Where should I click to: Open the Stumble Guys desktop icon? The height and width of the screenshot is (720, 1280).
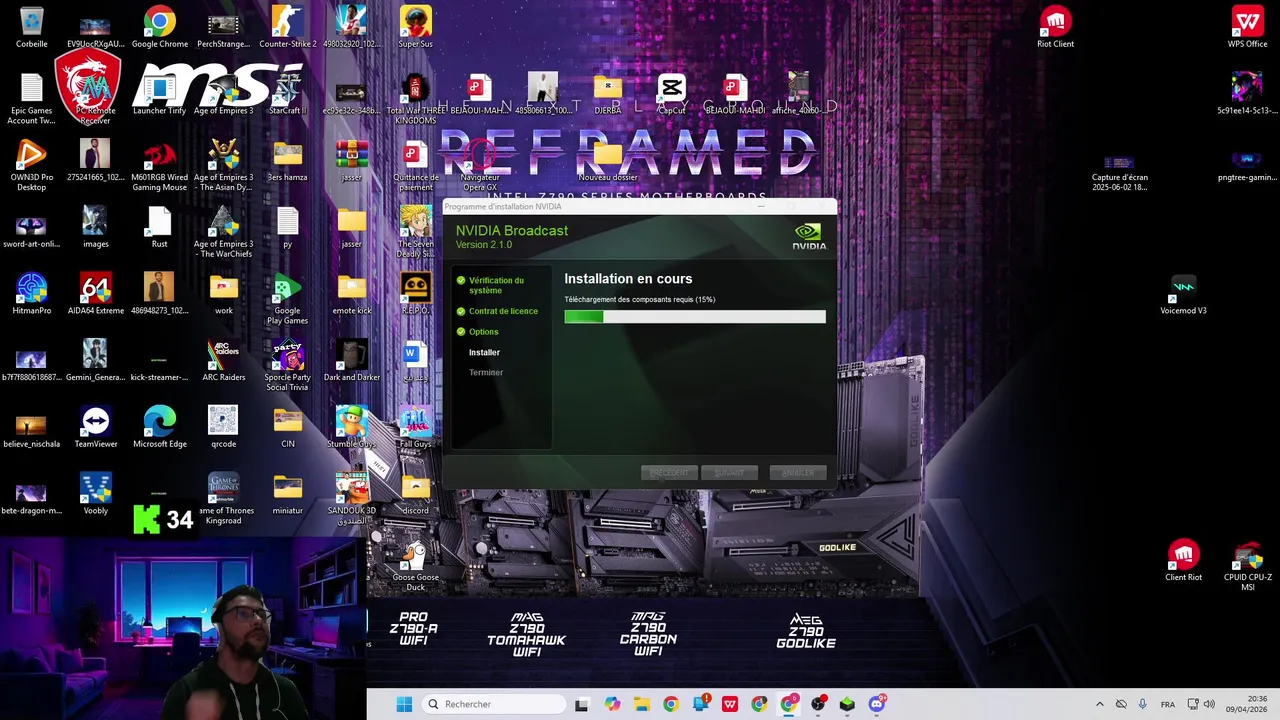point(351,422)
